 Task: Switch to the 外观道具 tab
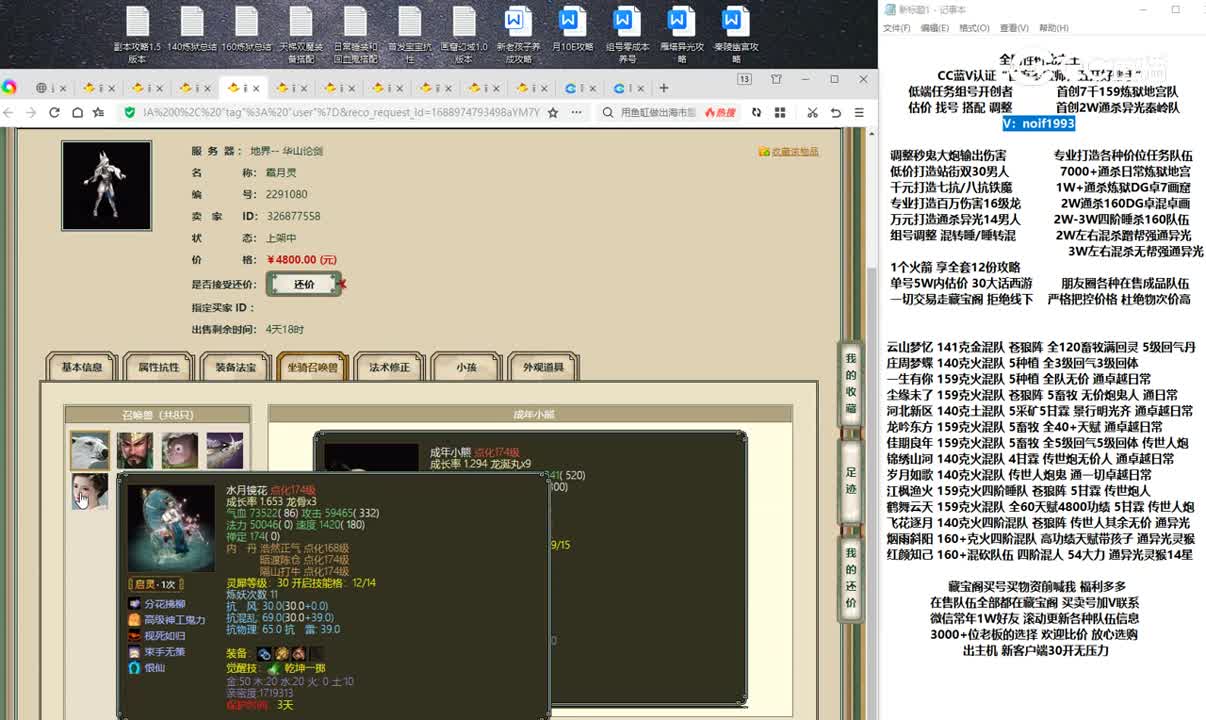[x=543, y=367]
